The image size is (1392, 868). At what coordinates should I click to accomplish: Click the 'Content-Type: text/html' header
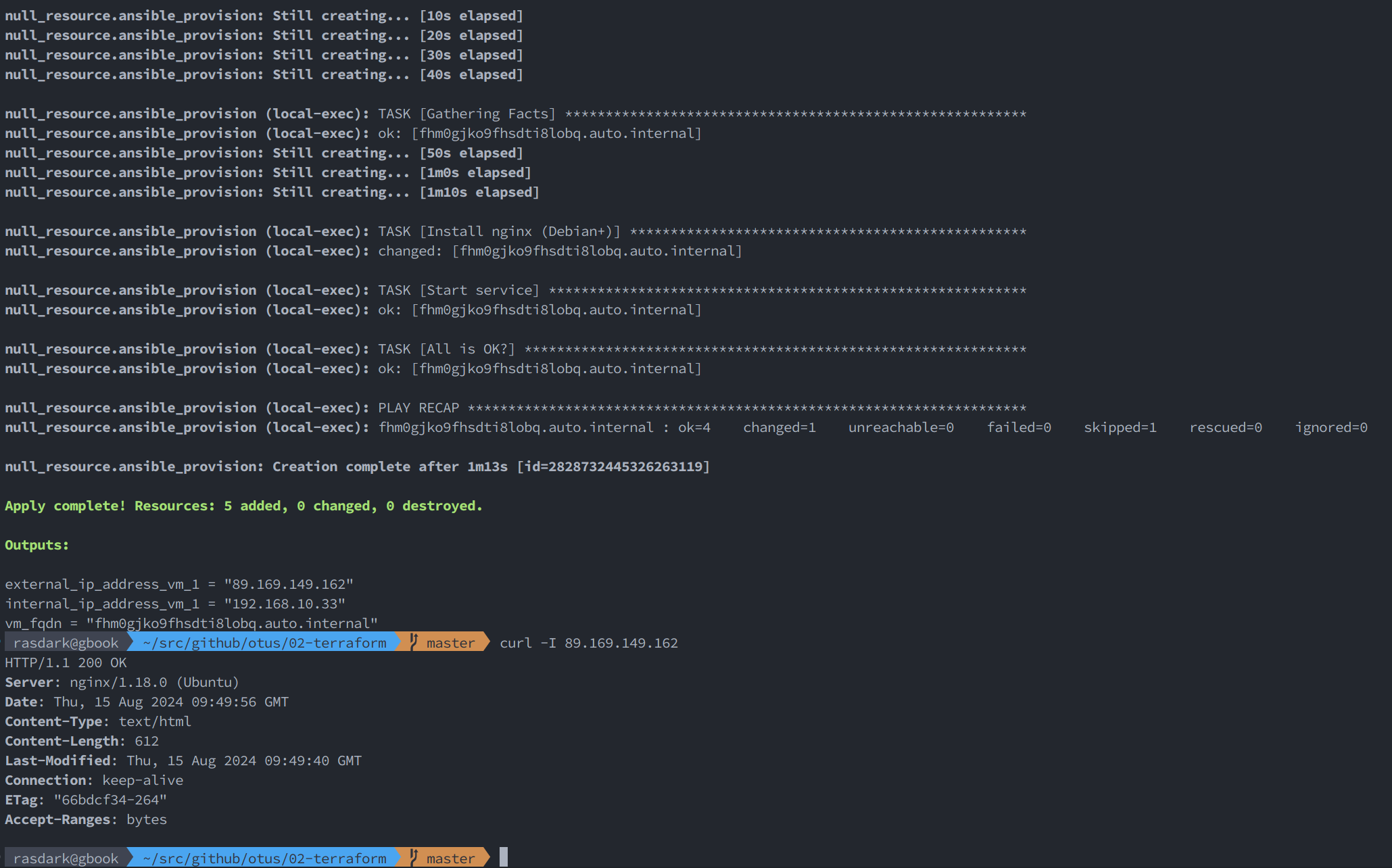pyautogui.click(x=98, y=721)
